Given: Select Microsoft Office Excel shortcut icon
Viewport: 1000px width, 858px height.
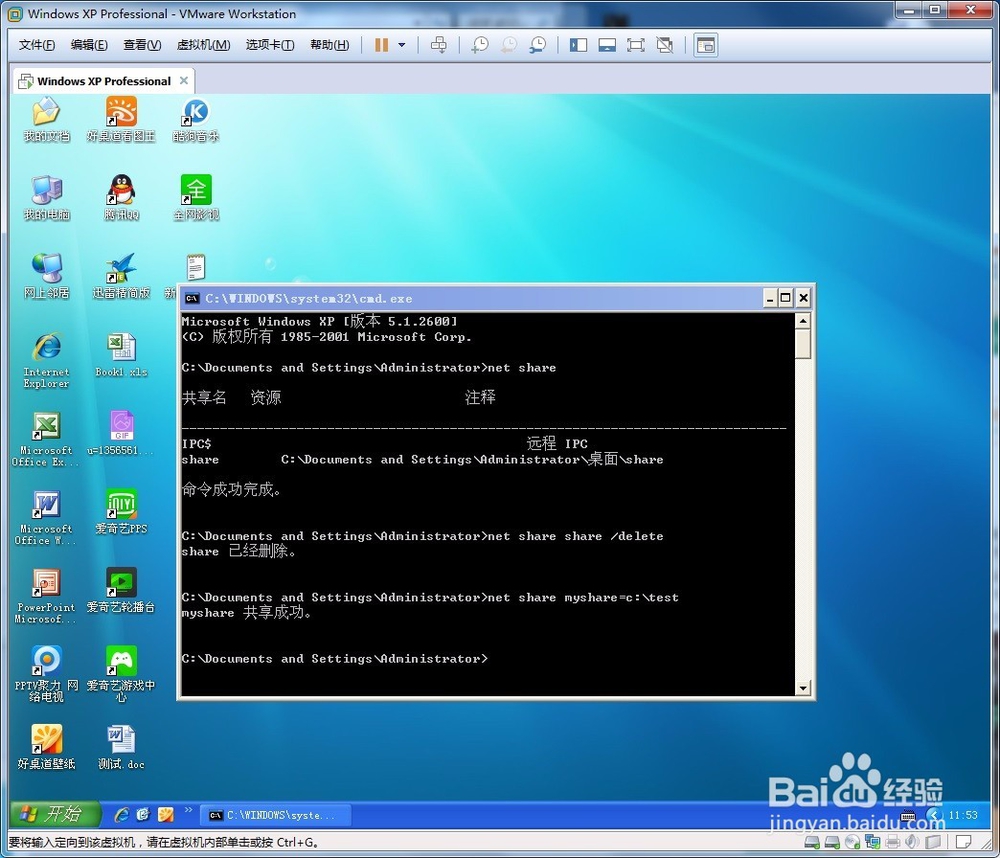Looking at the screenshot, I should click(x=45, y=439).
